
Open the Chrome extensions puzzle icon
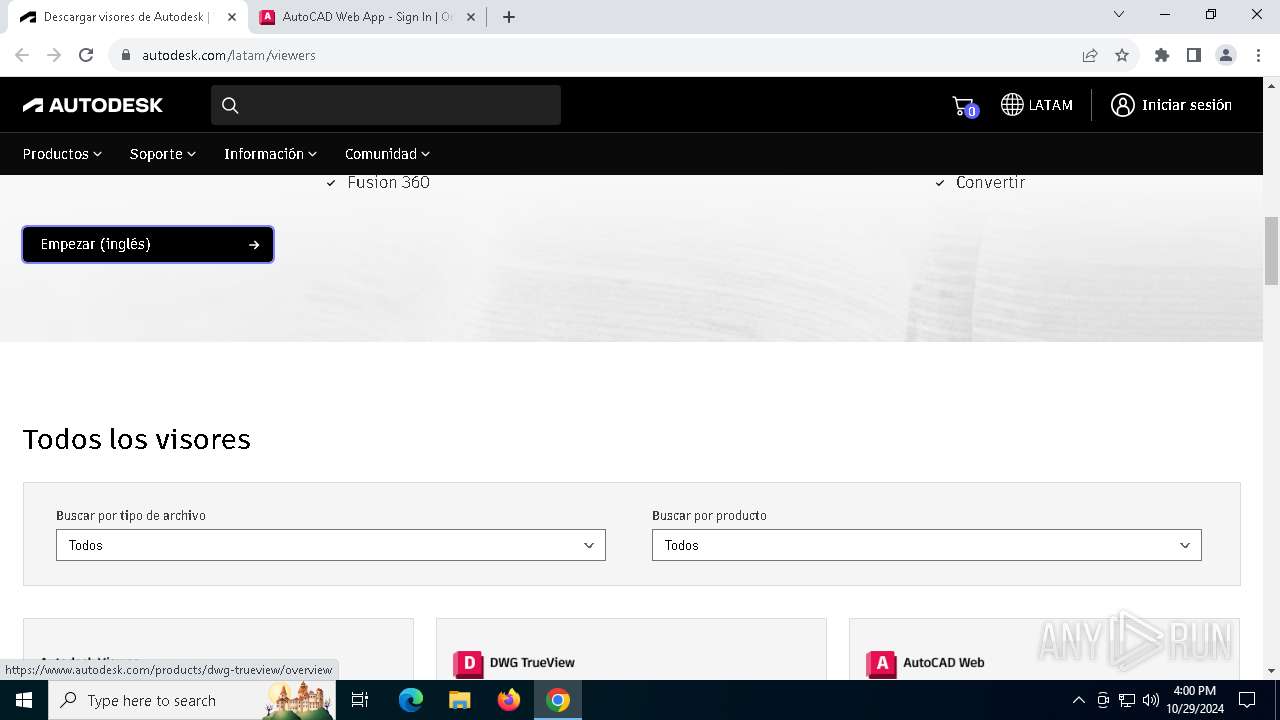1162,55
